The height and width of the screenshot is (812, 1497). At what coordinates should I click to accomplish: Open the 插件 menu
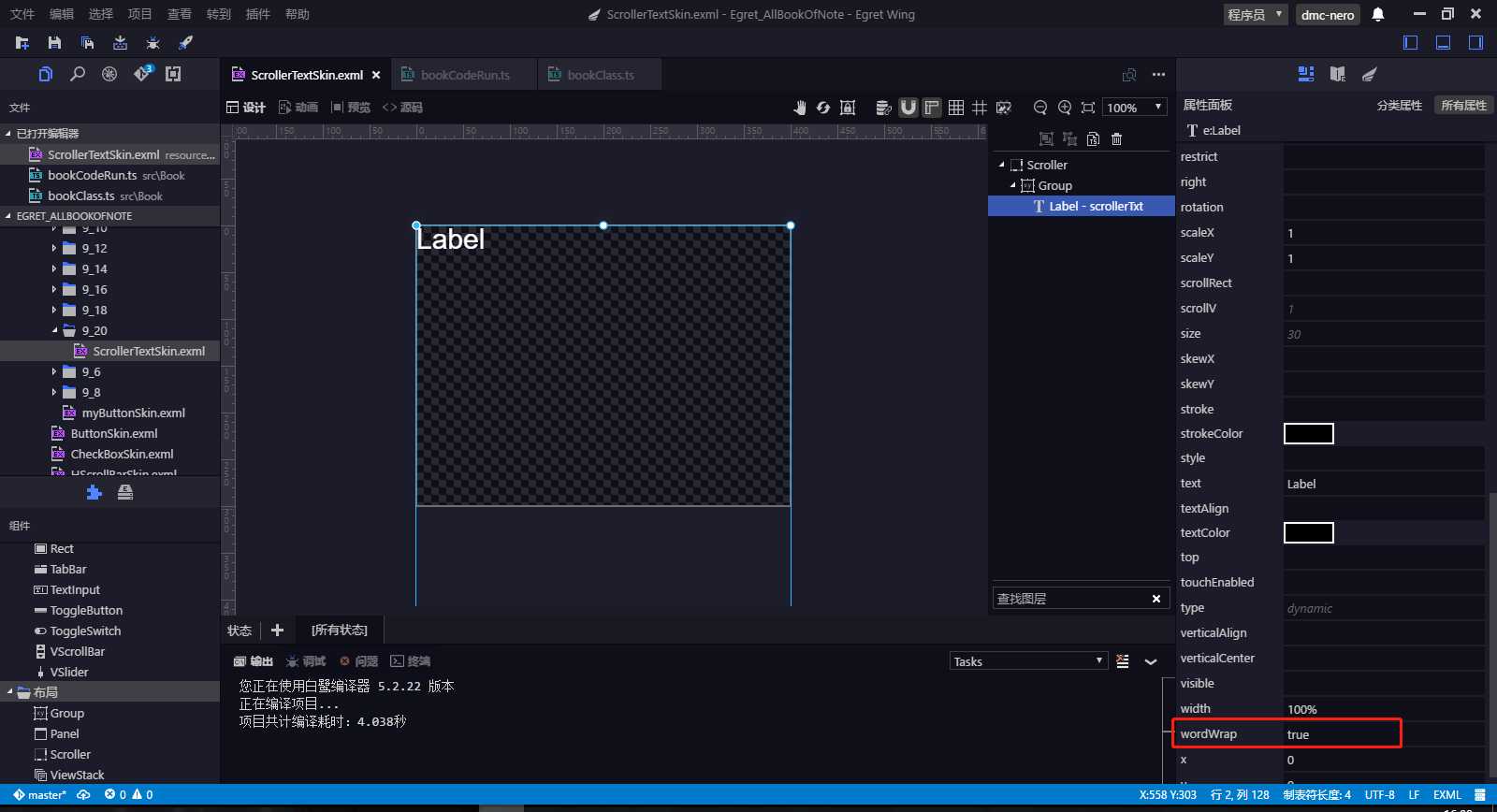coord(257,14)
